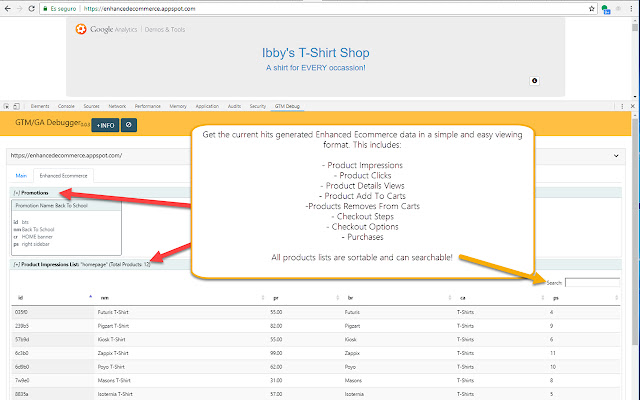Click the clear button beside +INFO
Screen dimensions: 640x400
(129, 124)
